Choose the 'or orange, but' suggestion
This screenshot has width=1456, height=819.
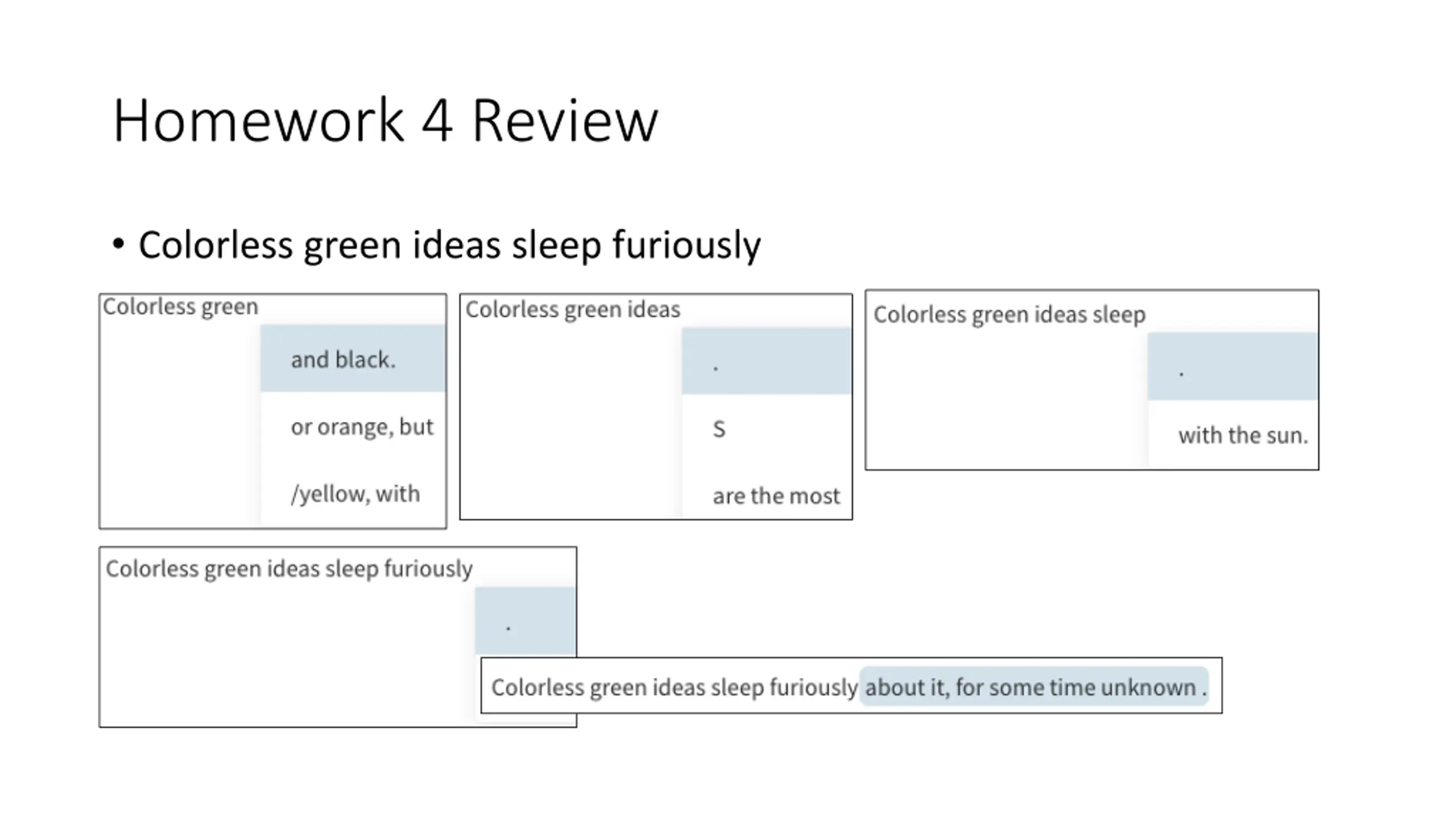click(362, 427)
